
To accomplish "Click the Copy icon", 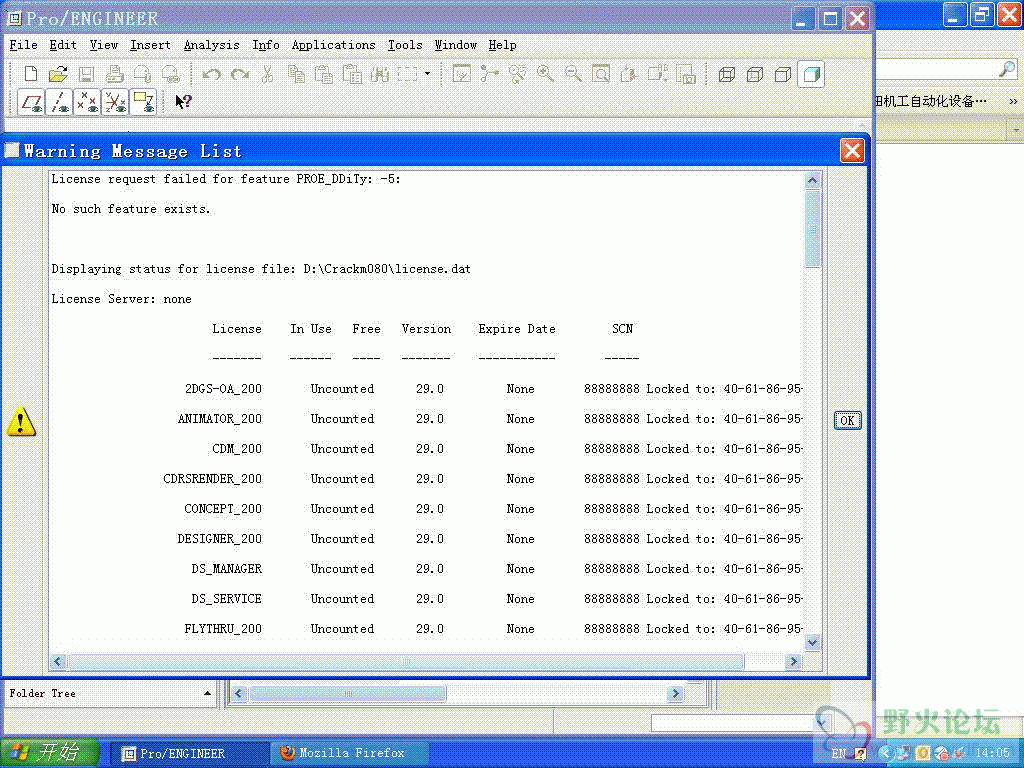I will 296,74.
